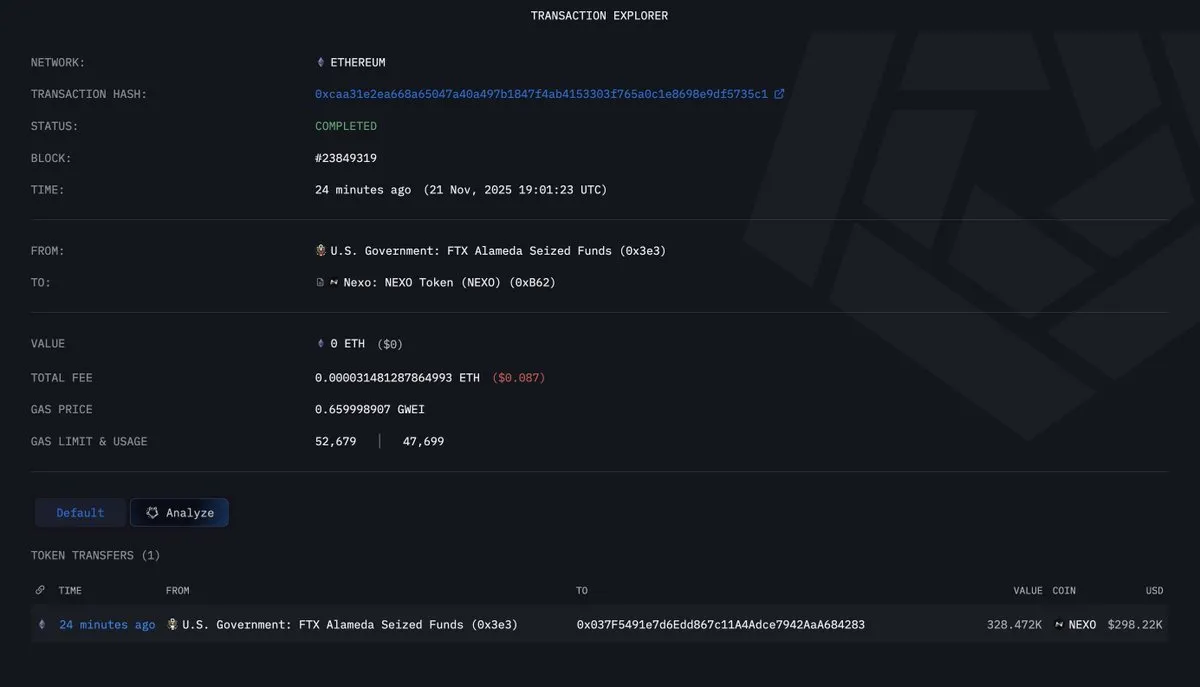Click gas usage value 47,699
This screenshot has width=1200, height=687.
(423, 442)
